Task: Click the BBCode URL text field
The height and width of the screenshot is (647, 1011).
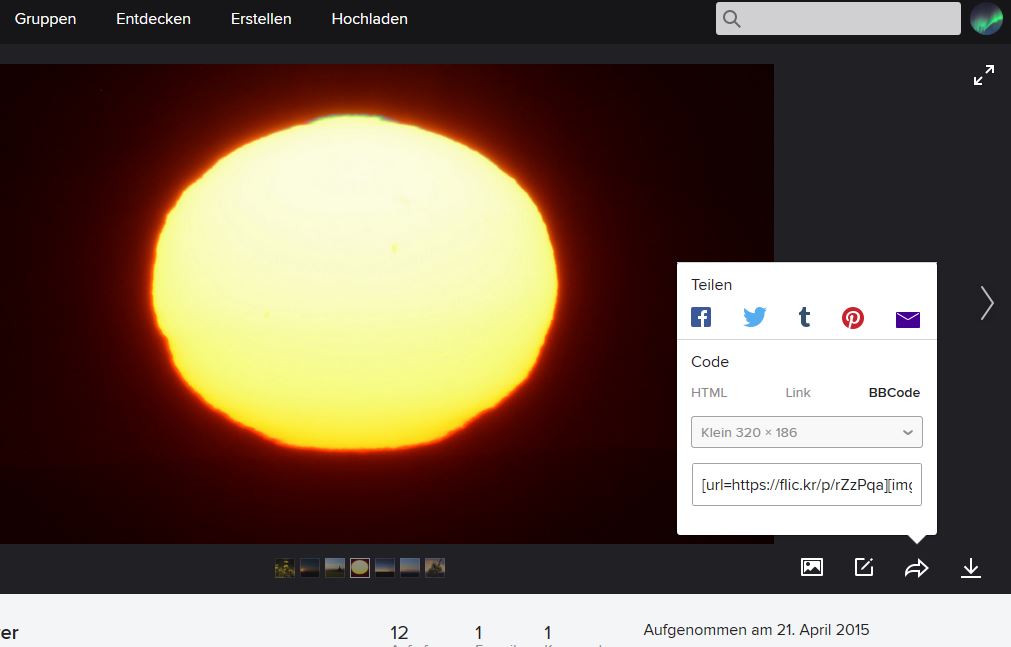Action: tap(806, 484)
